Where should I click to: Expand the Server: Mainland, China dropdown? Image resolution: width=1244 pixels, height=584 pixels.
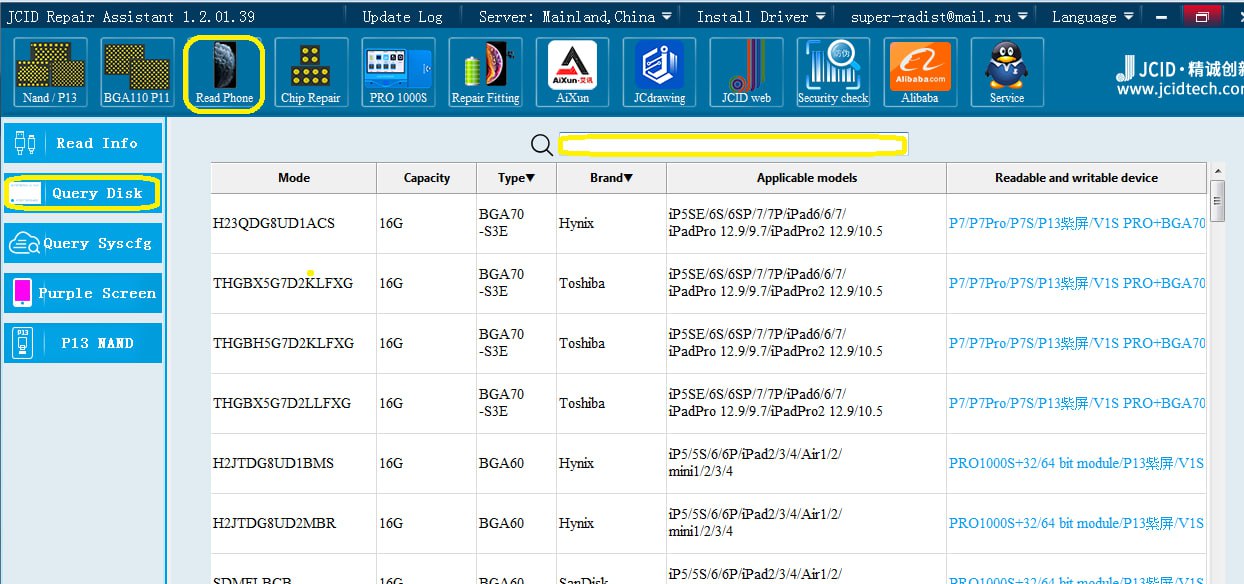(x=574, y=16)
